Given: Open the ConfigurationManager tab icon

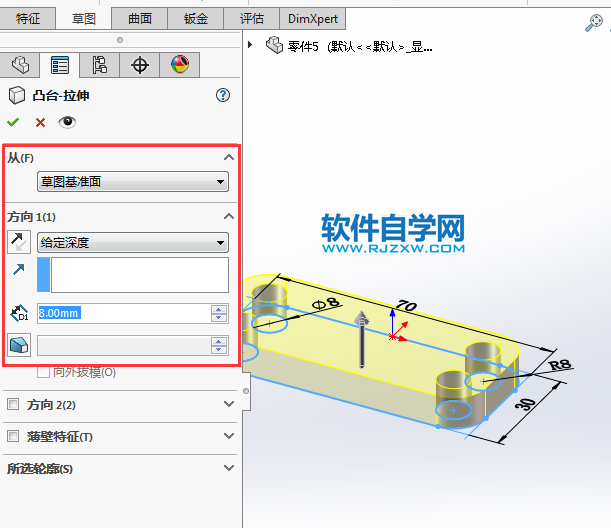Looking at the screenshot, I should [x=99, y=65].
